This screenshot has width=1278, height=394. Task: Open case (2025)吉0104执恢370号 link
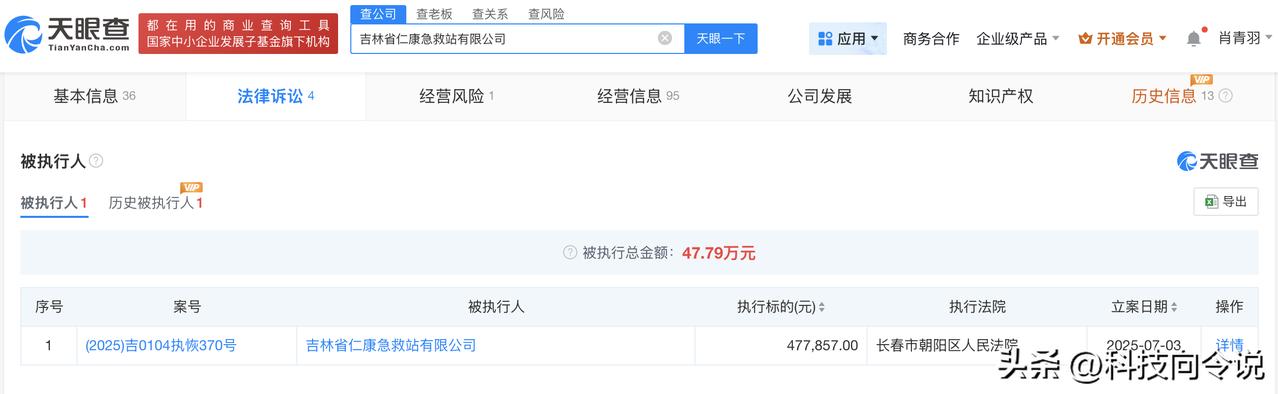tap(161, 345)
